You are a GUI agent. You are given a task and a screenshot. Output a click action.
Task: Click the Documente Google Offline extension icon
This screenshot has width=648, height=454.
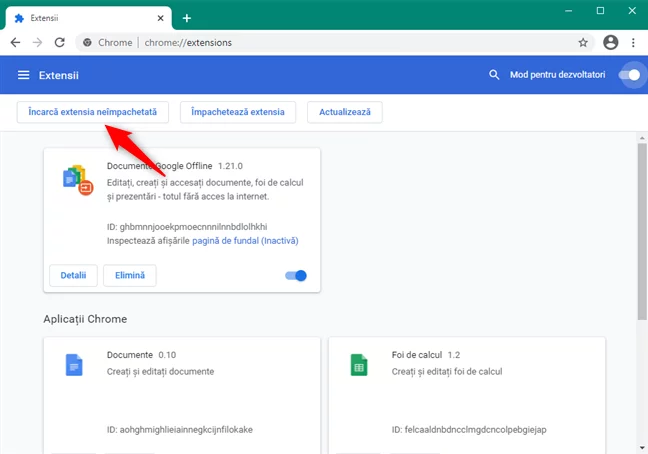[x=78, y=180]
